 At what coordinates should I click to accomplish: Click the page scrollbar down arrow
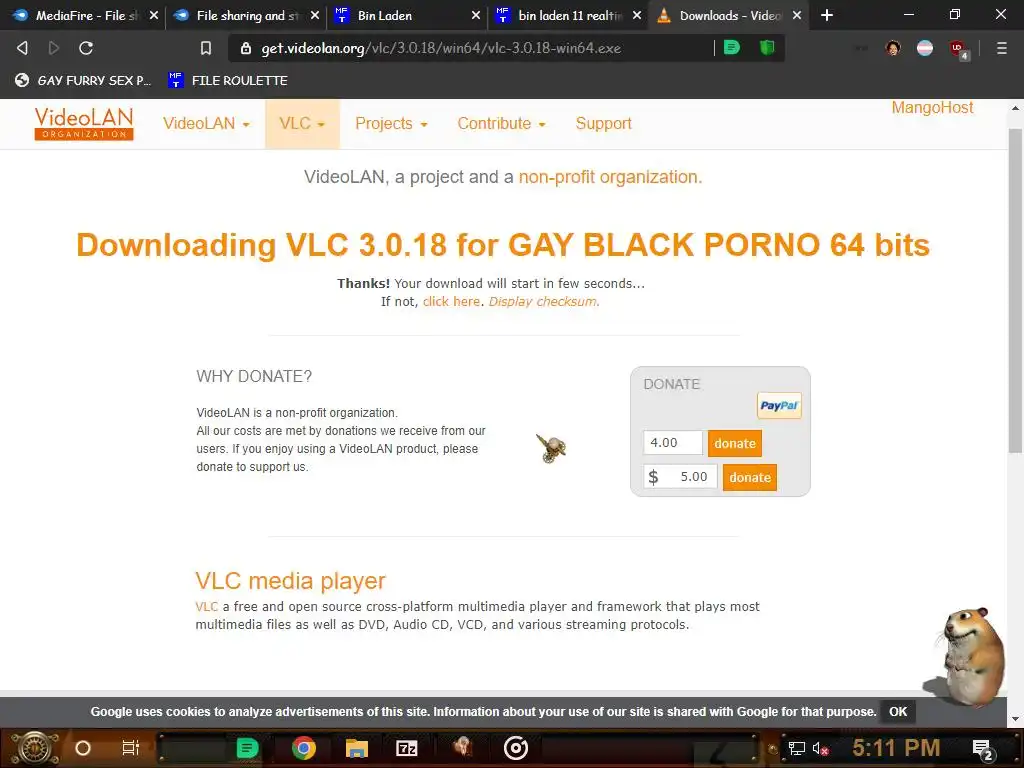(1016, 719)
